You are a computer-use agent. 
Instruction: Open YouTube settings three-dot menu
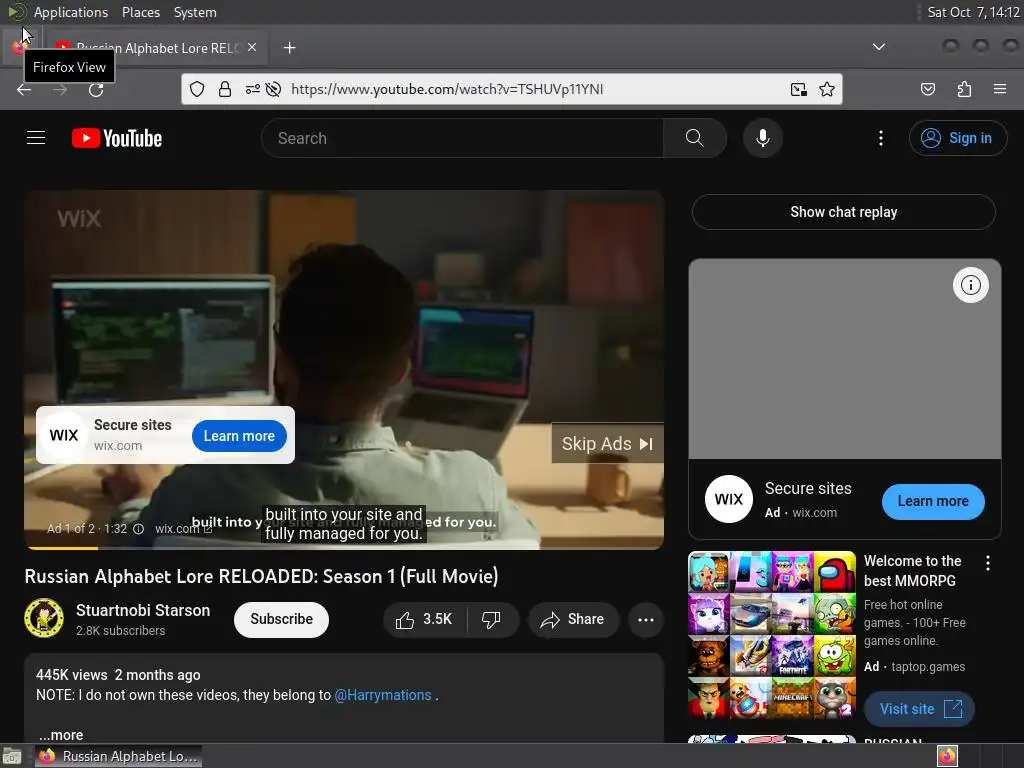point(881,138)
